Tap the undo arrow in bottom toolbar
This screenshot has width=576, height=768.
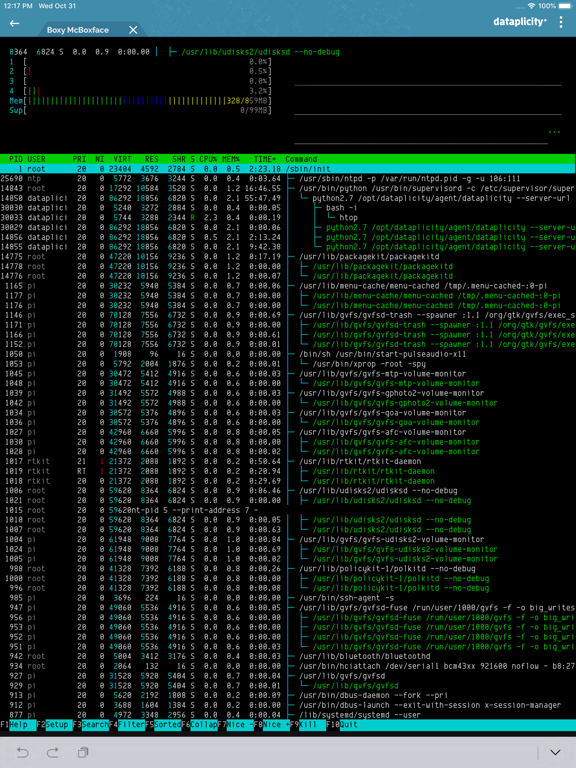coord(22,752)
